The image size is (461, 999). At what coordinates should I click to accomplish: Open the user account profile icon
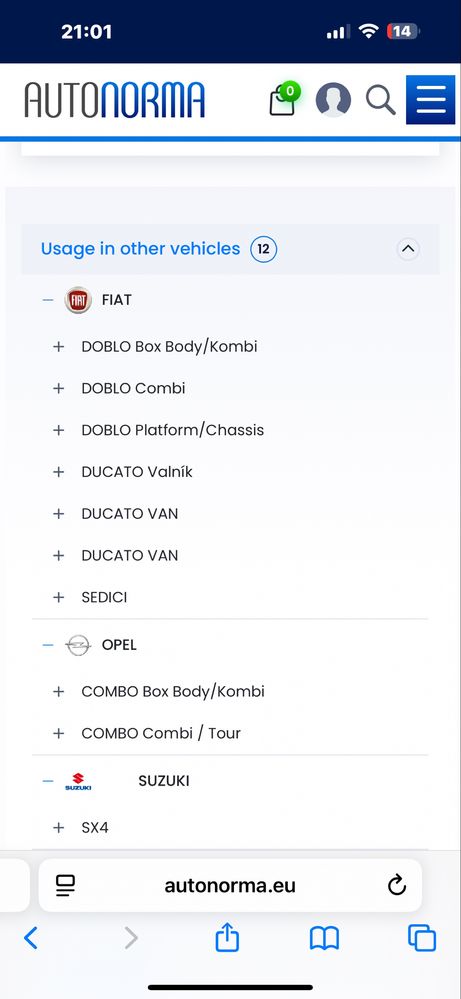[x=334, y=100]
